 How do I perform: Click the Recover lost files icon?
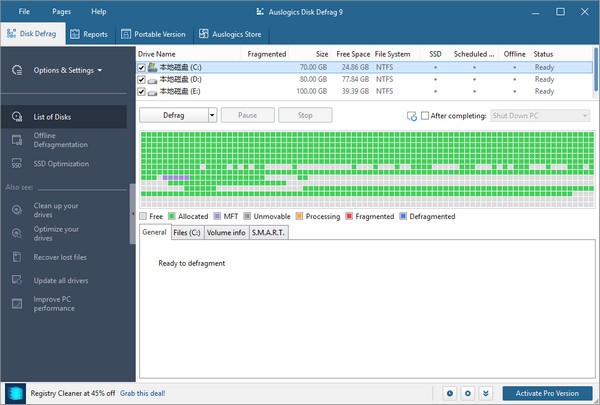coord(17,257)
